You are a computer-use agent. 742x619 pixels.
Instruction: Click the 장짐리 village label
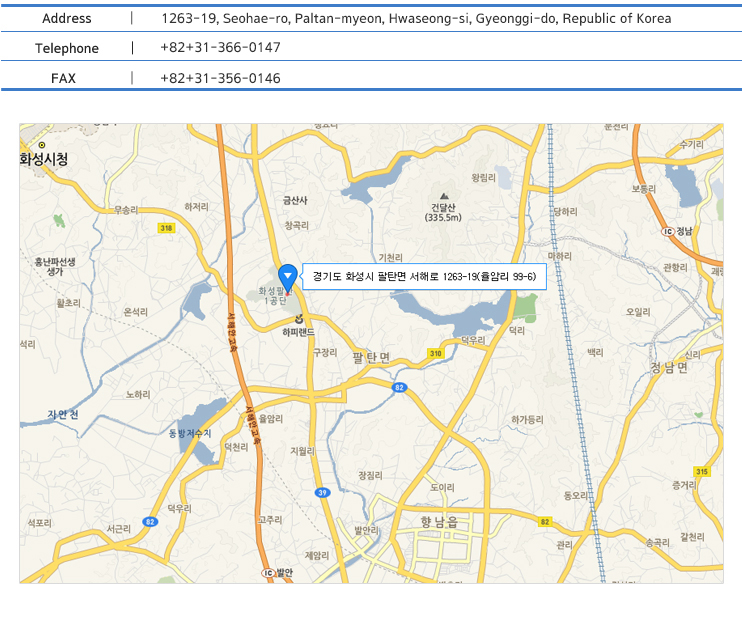(370, 475)
